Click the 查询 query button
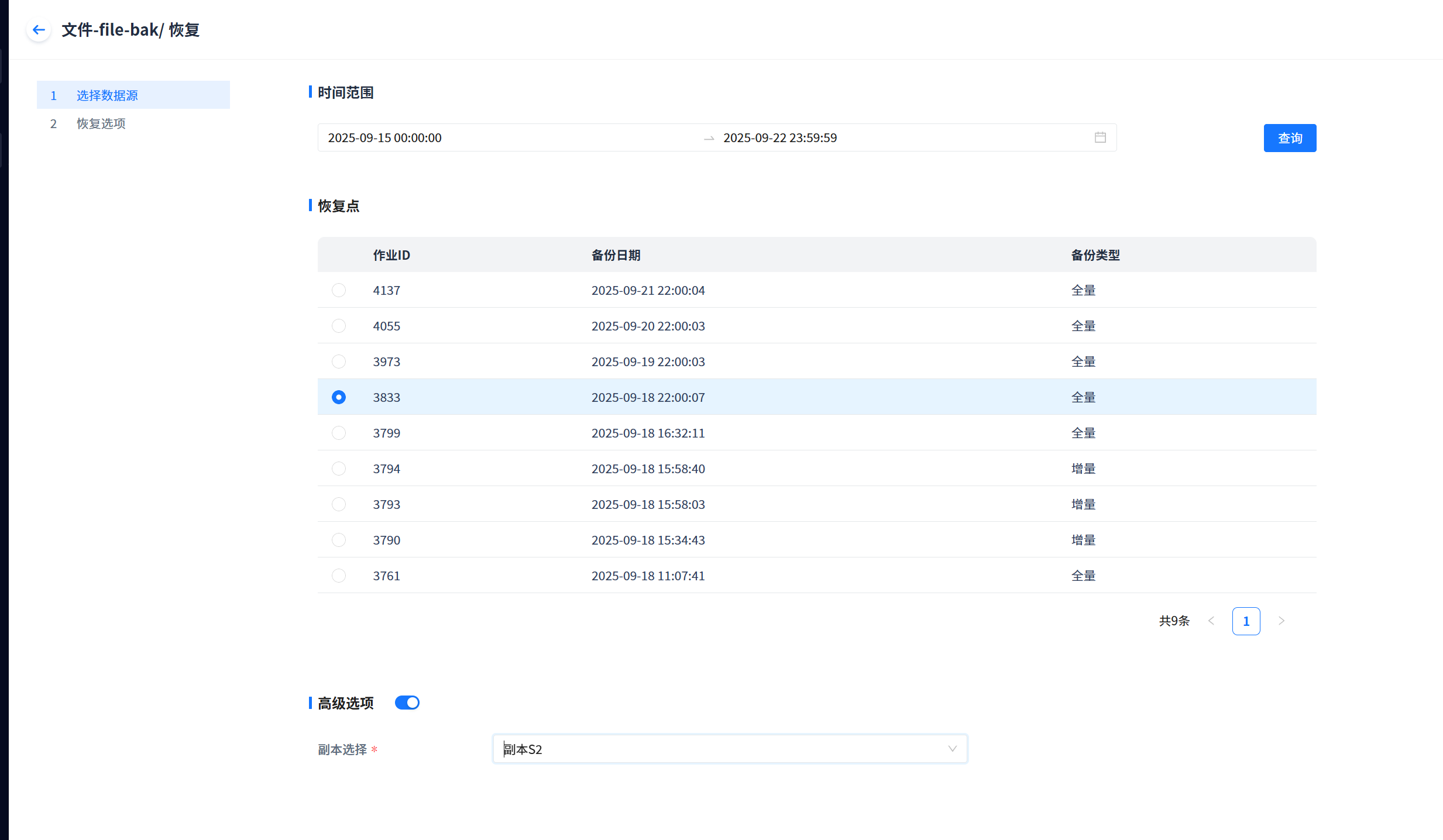Screen dimensions: 1443x840 1290,138
